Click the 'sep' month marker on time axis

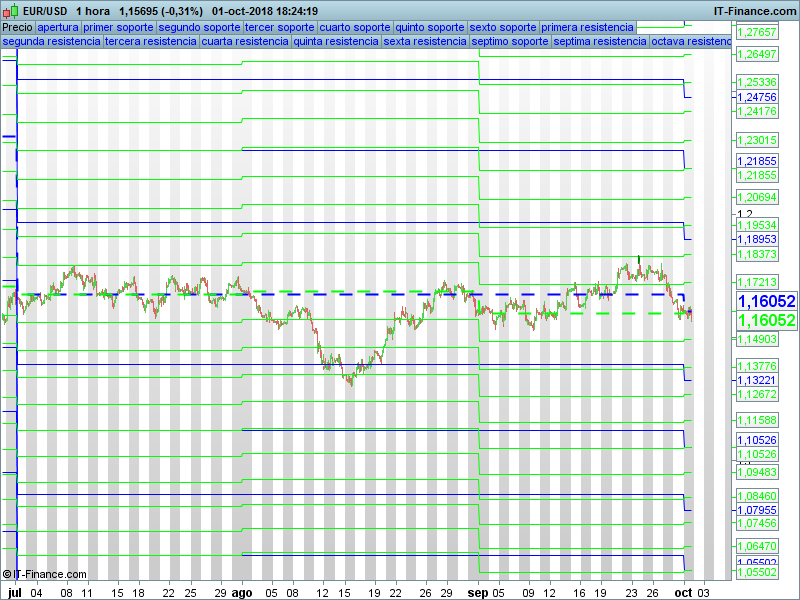click(479, 592)
